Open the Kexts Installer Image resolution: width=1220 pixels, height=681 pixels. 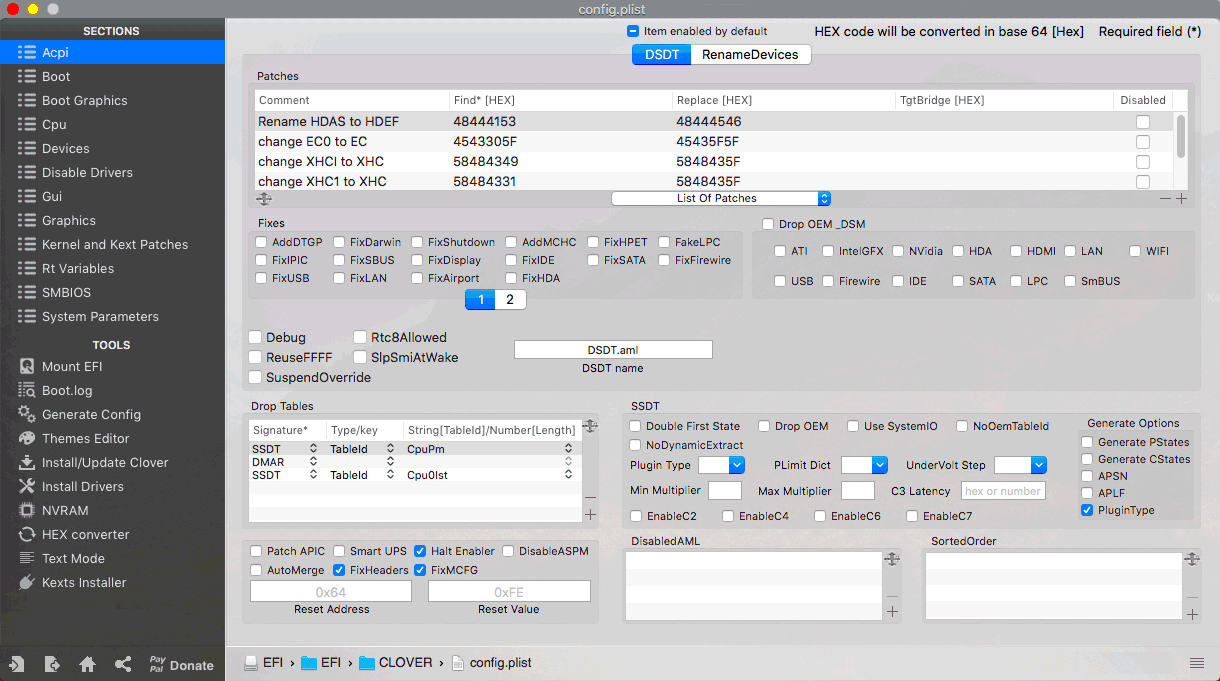(85, 582)
